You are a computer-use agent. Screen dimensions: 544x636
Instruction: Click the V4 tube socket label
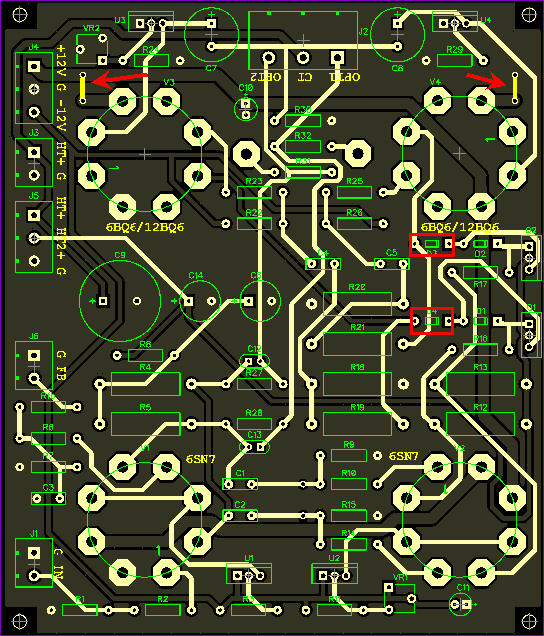[435, 82]
